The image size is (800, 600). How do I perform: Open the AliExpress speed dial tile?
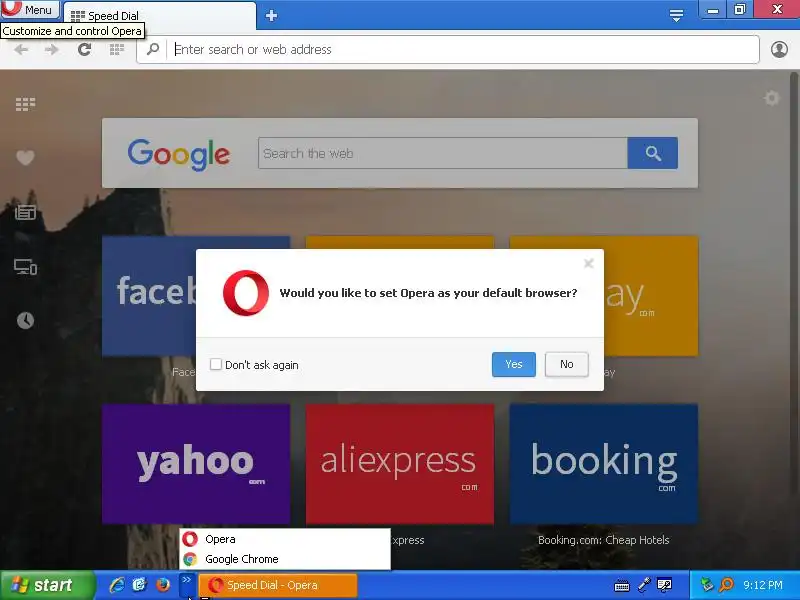(399, 464)
